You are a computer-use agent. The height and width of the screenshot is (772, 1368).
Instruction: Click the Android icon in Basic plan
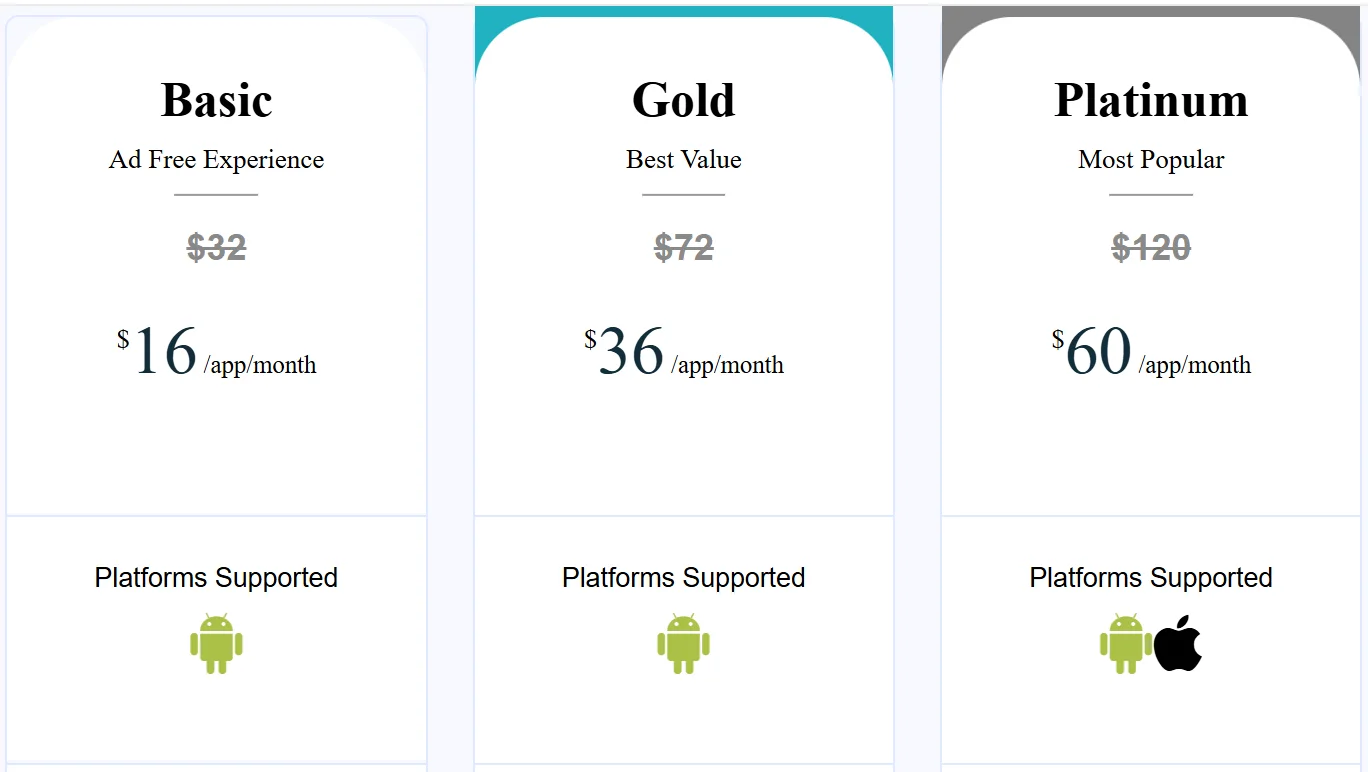click(216, 643)
